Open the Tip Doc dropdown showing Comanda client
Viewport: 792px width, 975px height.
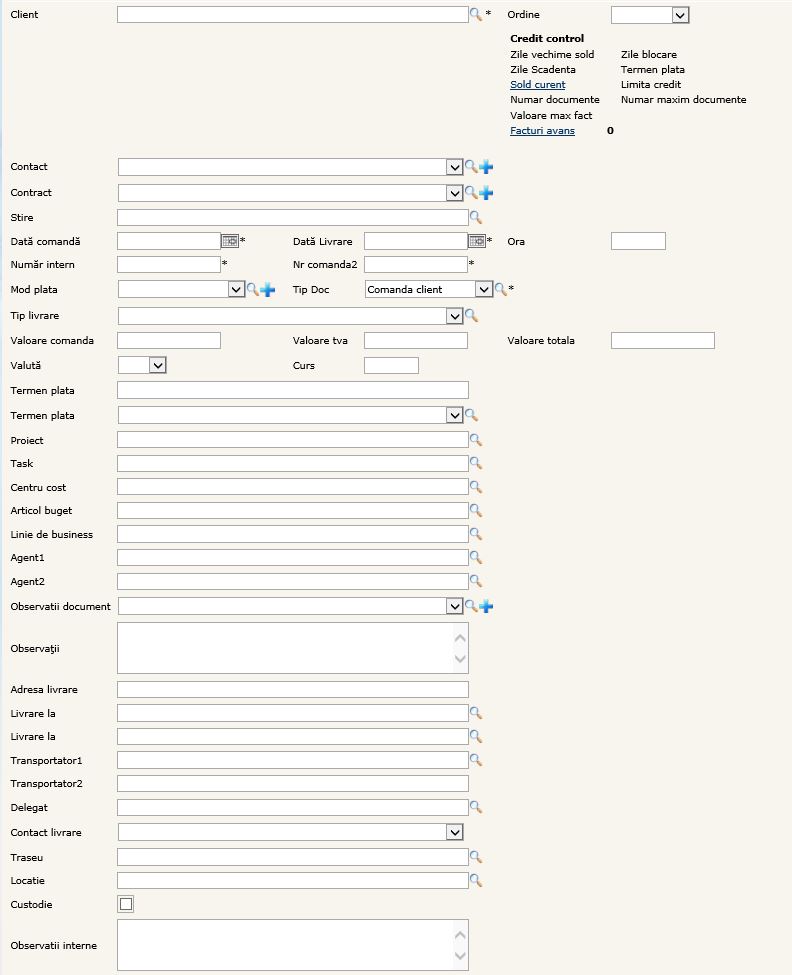[484, 289]
